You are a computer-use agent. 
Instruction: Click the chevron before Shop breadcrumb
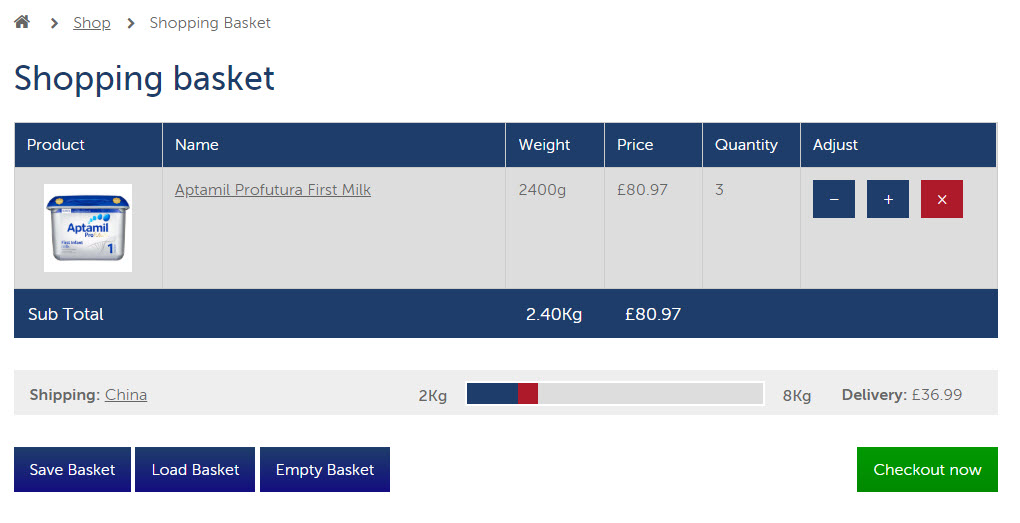54,23
